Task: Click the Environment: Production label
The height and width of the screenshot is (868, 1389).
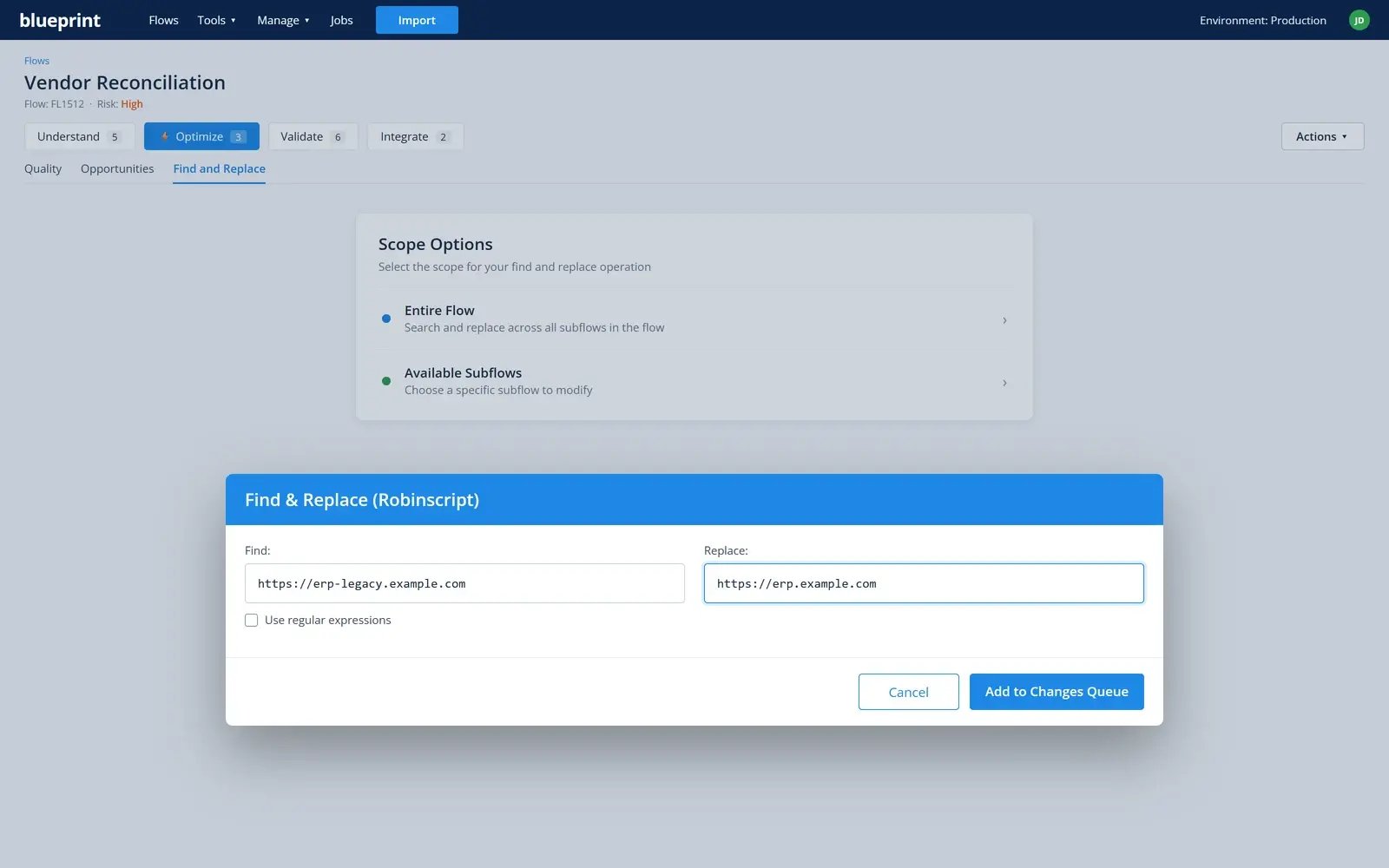Action: point(1262,20)
